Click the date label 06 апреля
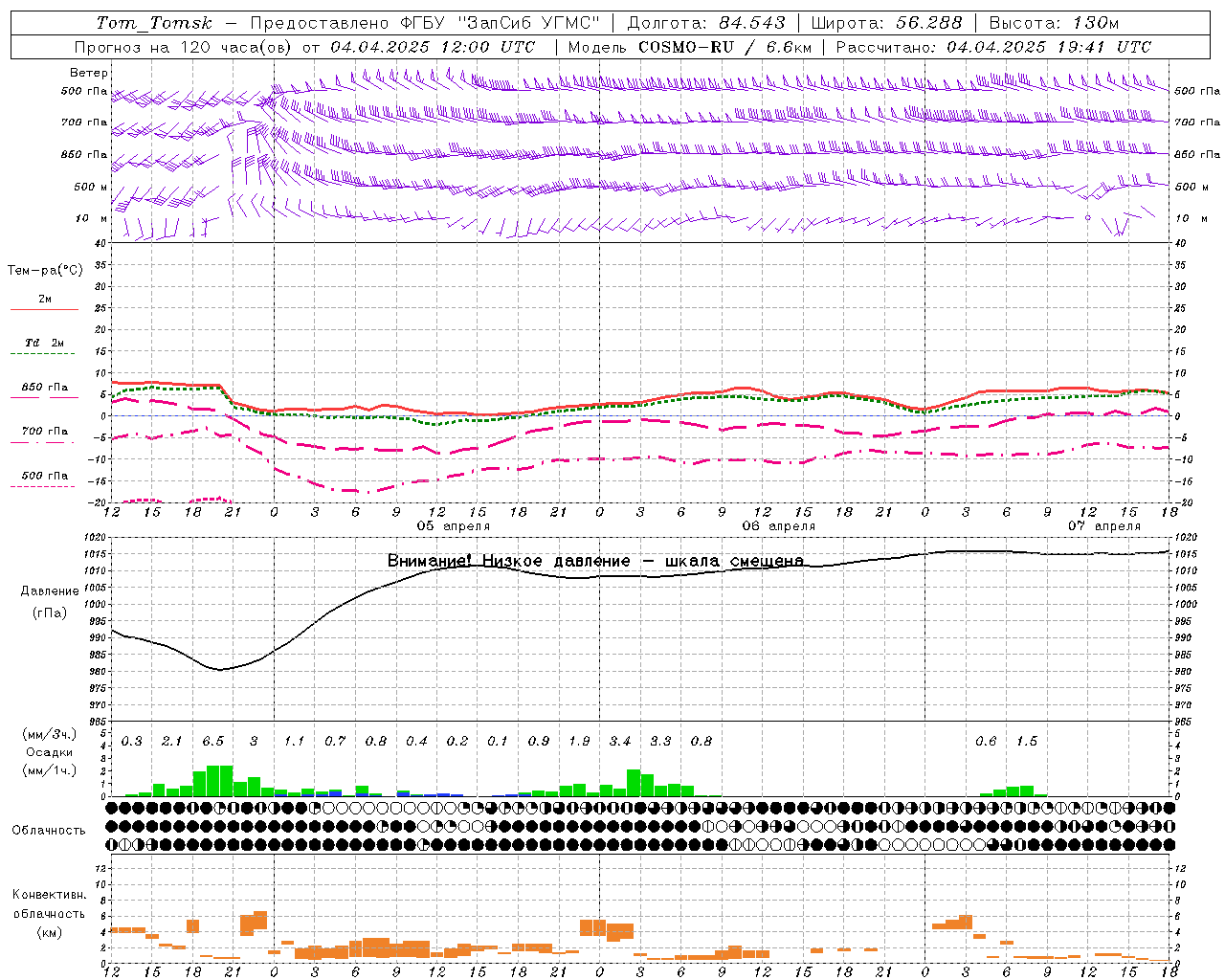Screen dimensions: 1225x980 pos(779,526)
